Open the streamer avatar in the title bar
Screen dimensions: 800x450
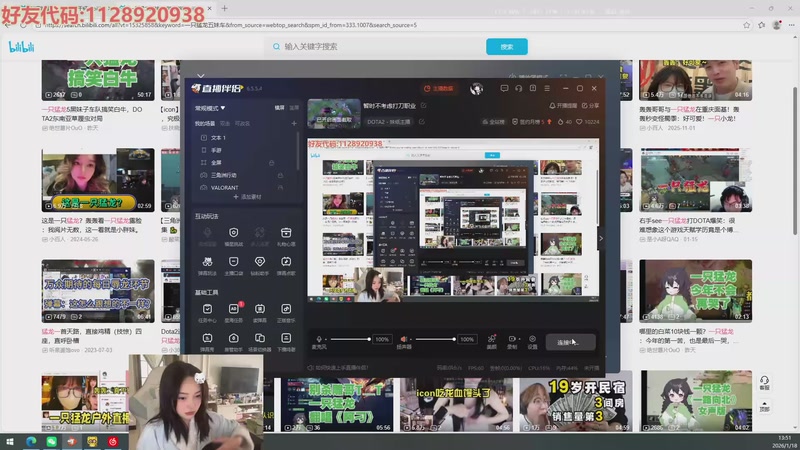(477, 89)
